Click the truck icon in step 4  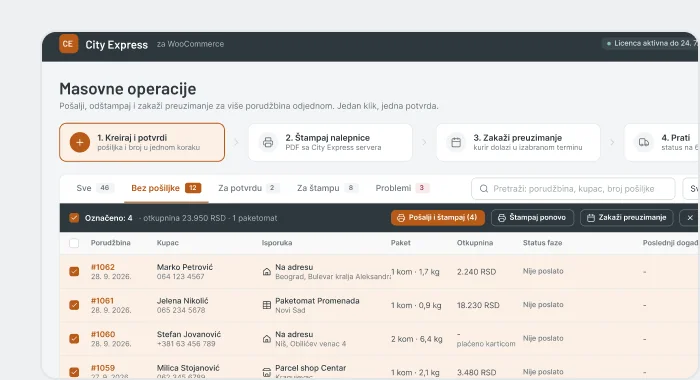[x=644, y=142]
